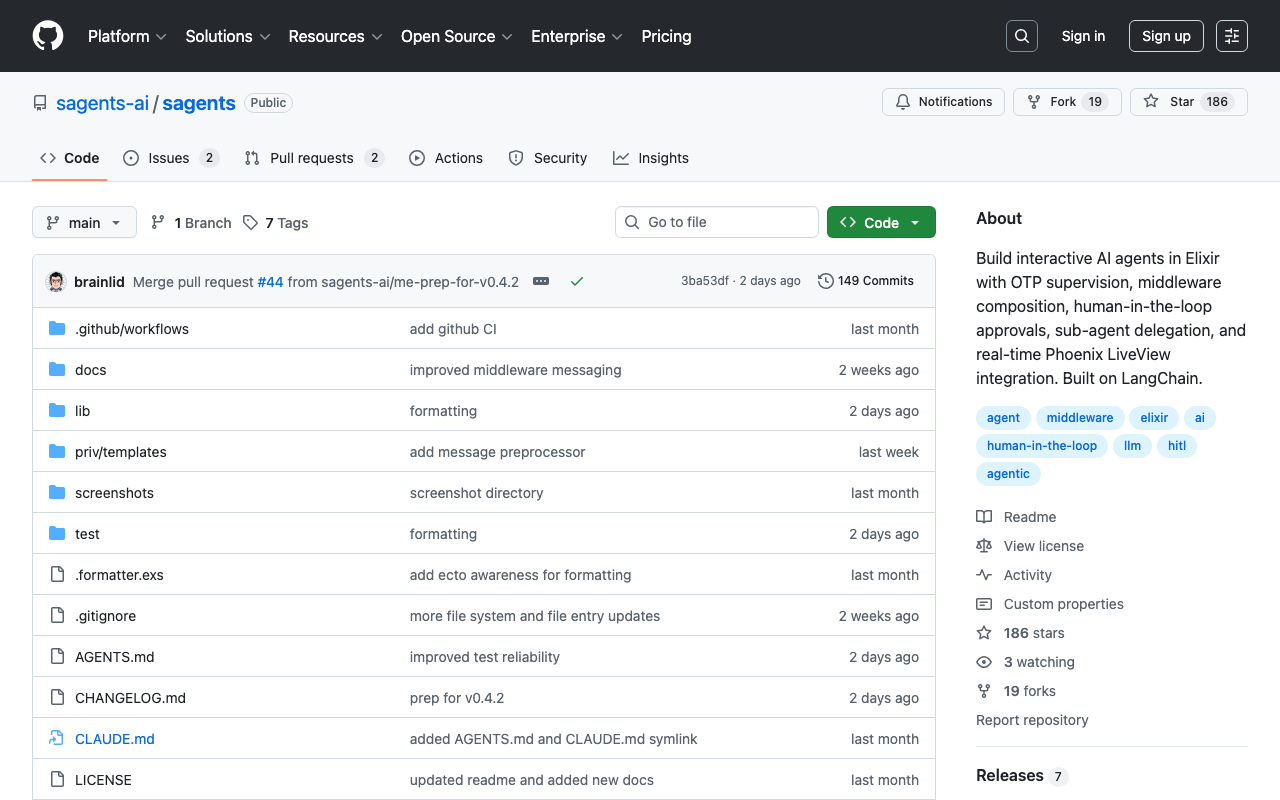
Task: Open the main branch dropdown
Action: tap(84, 222)
